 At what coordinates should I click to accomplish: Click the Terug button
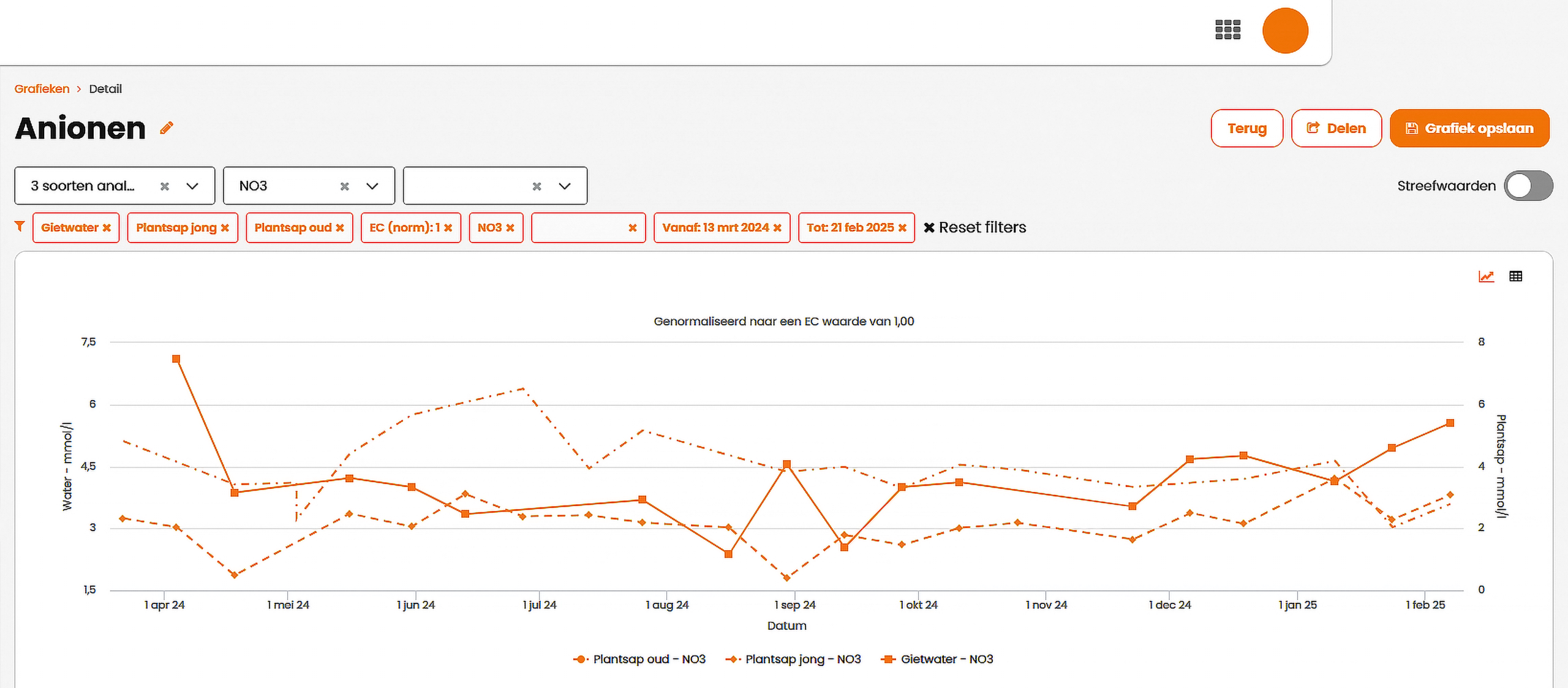pyautogui.click(x=1246, y=129)
